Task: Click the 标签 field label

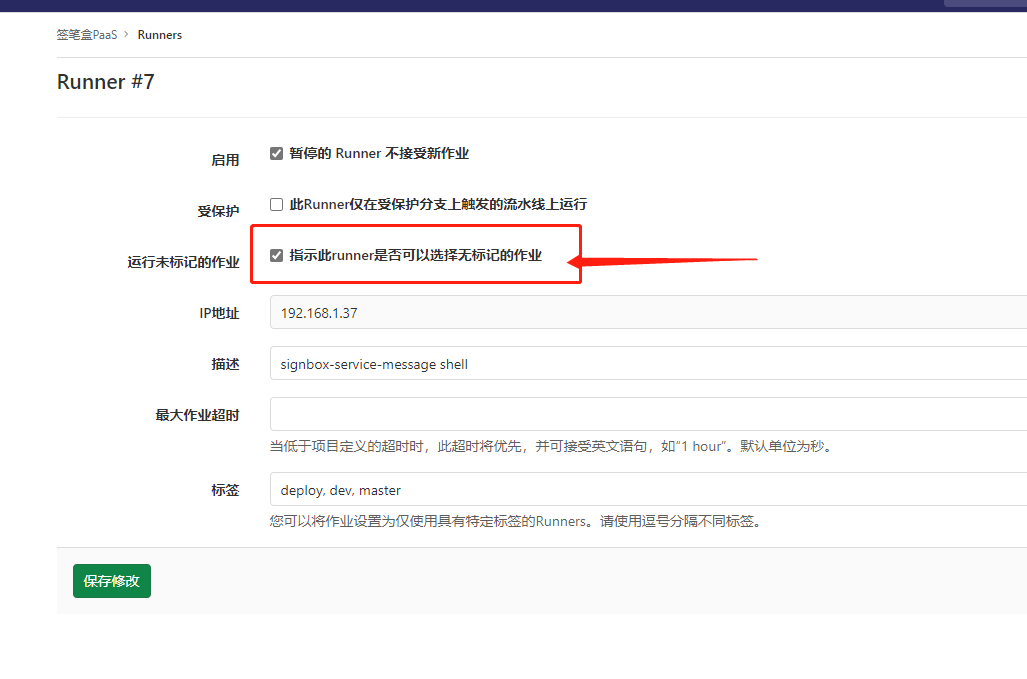Action: [225, 490]
